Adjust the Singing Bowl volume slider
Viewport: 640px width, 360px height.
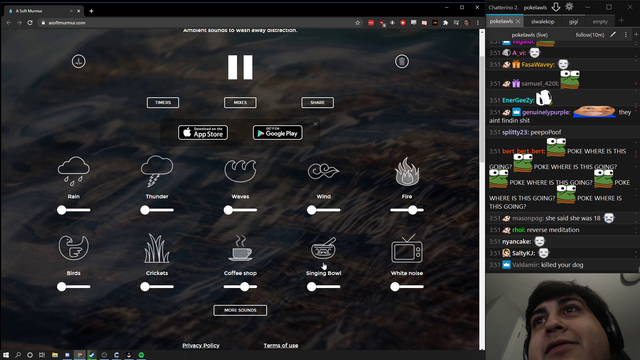(x=324, y=287)
